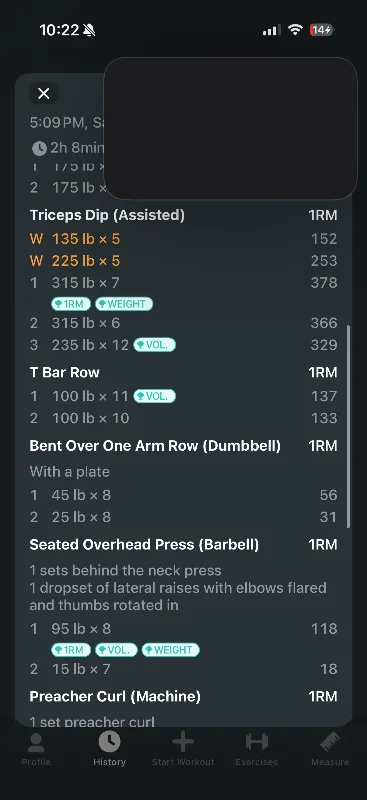Open the Measure ruler icon
The width and height of the screenshot is (367, 800).
pyautogui.click(x=330, y=742)
